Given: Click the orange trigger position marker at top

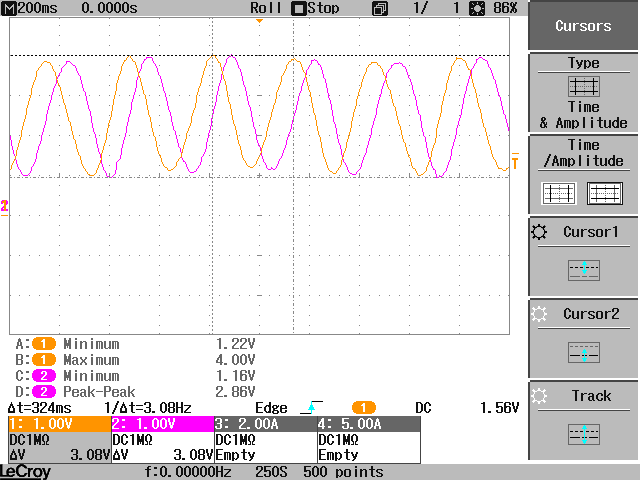Looking at the screenshot, I should 259,21.
